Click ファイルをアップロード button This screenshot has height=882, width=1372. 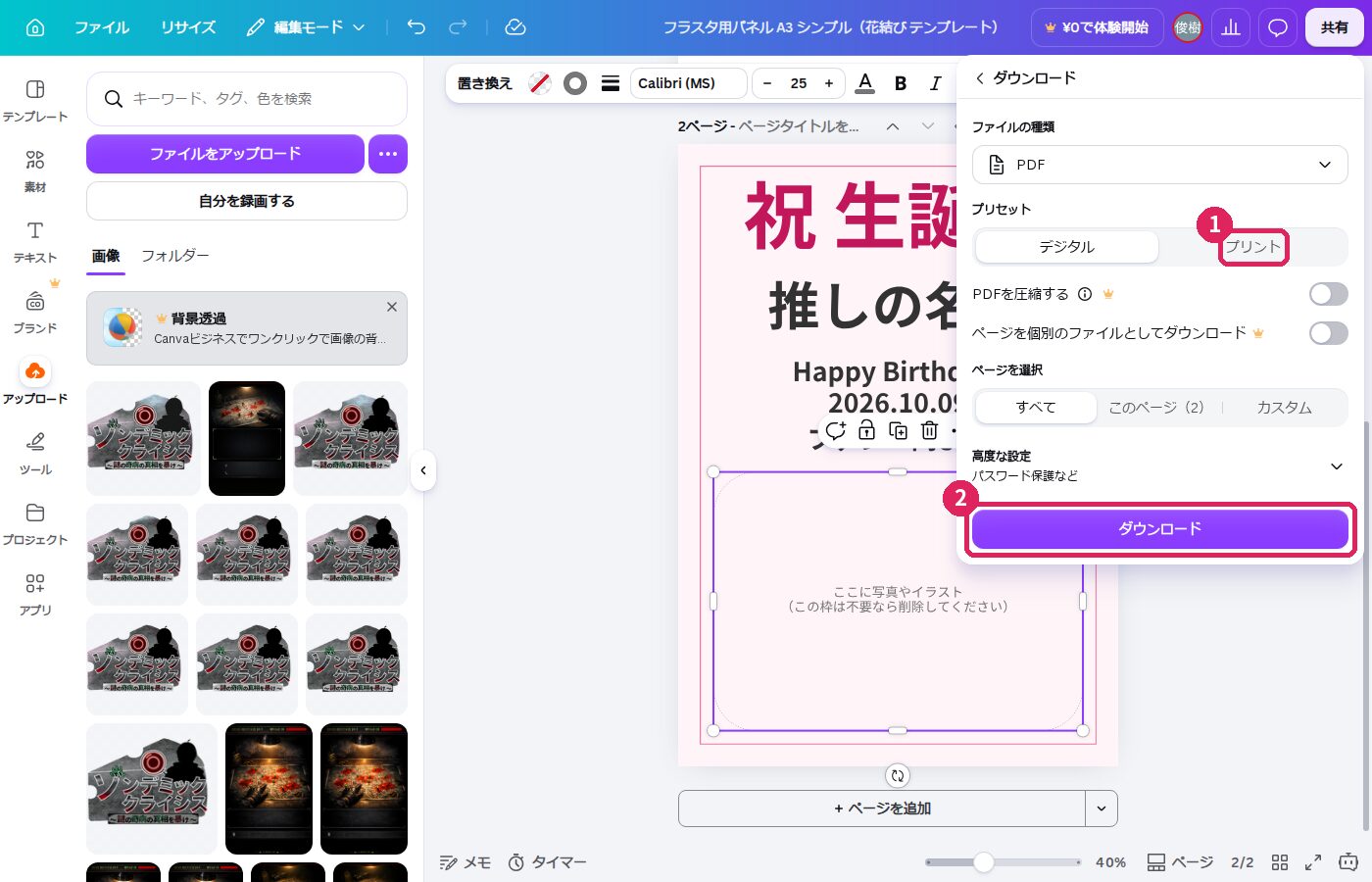(225, 154)
